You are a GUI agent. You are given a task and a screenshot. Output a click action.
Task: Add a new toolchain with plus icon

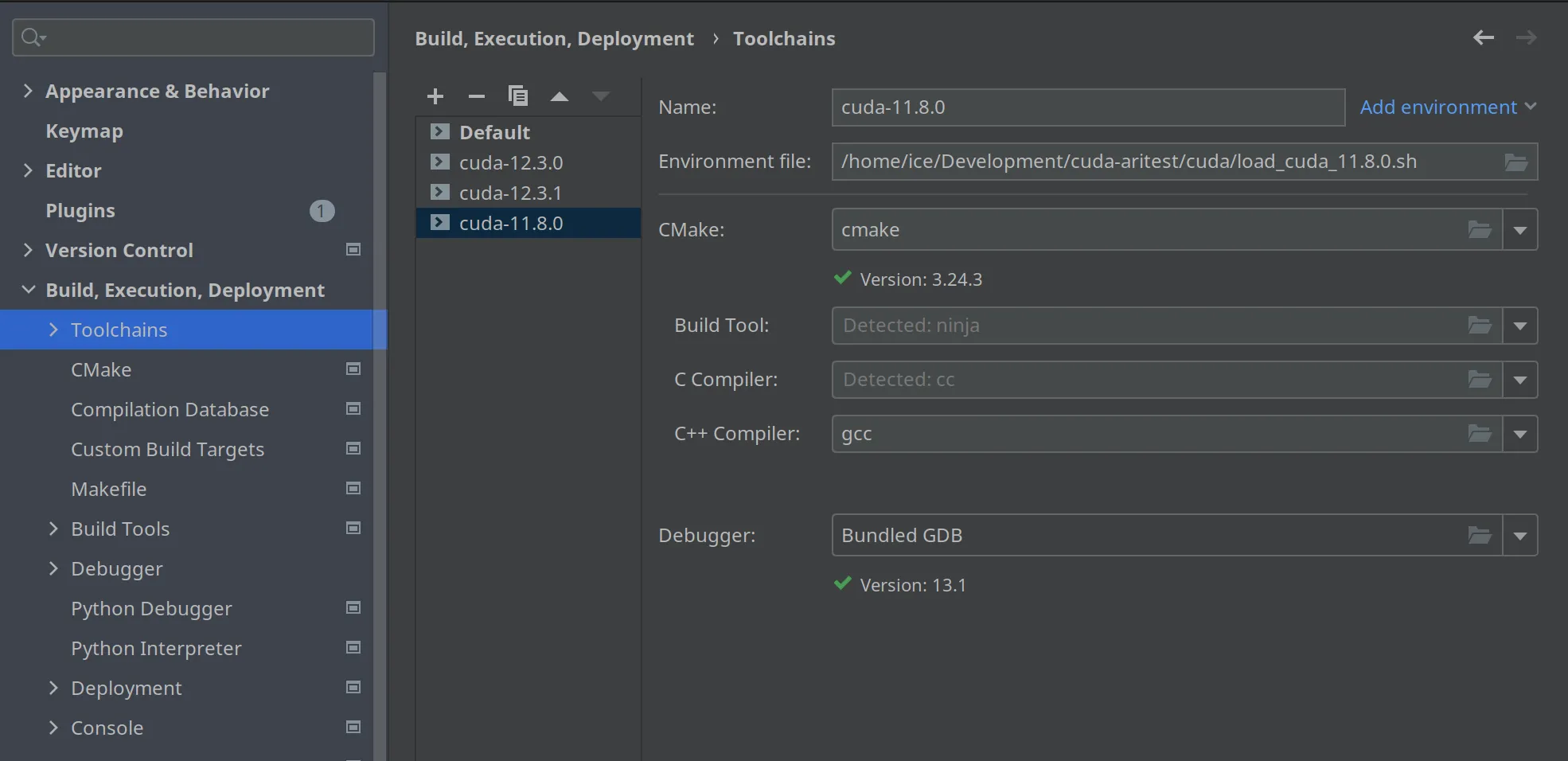click(435, 96)
